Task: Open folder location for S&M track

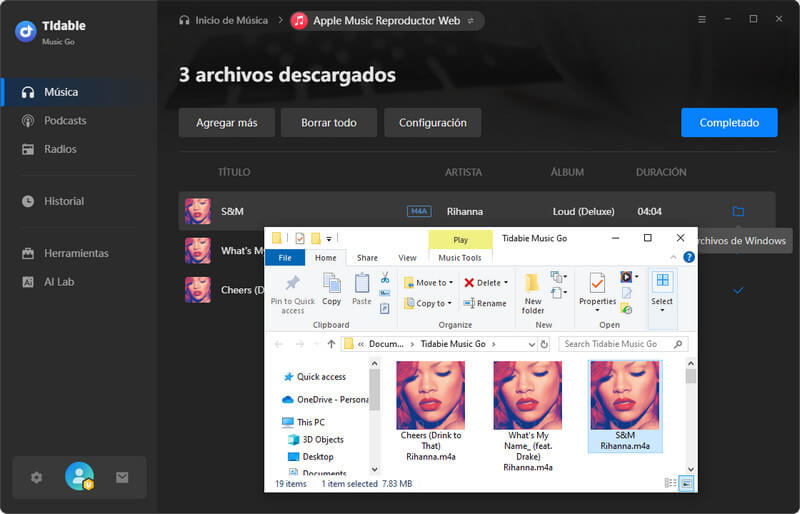Action: click(738, 211)
